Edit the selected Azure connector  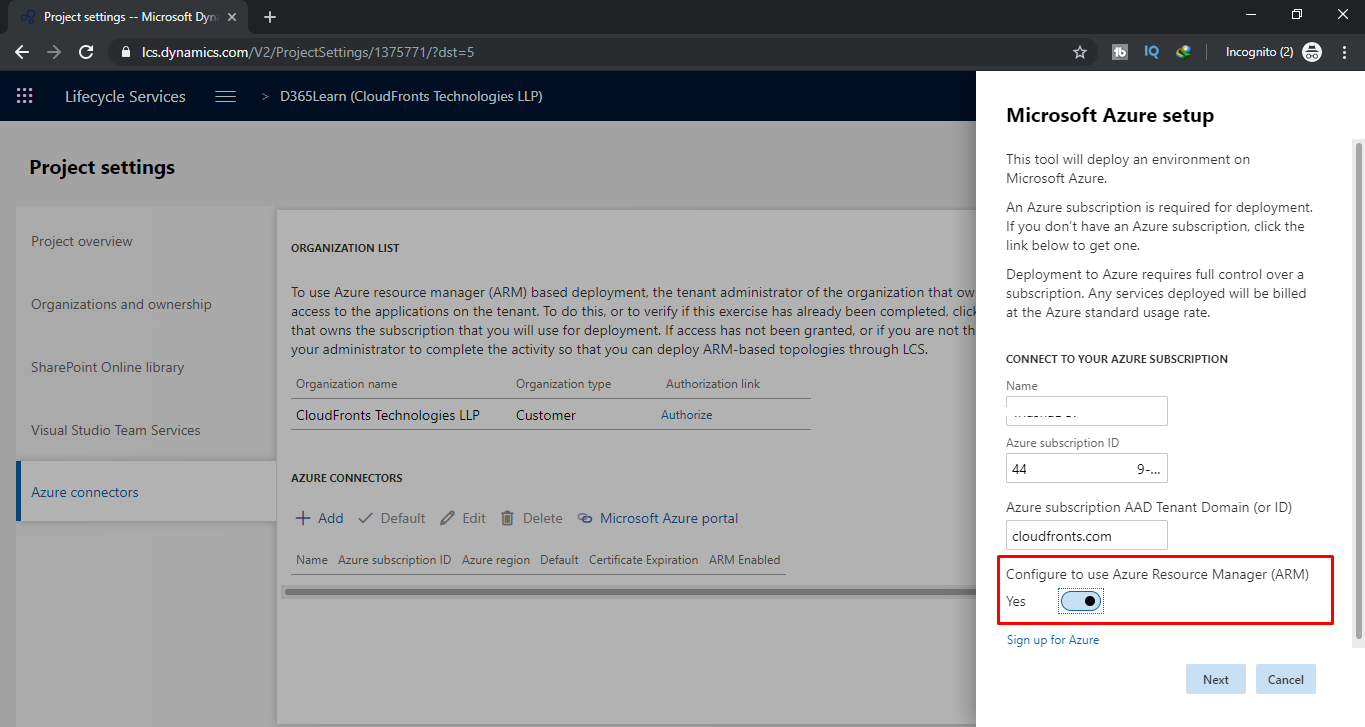462,518
